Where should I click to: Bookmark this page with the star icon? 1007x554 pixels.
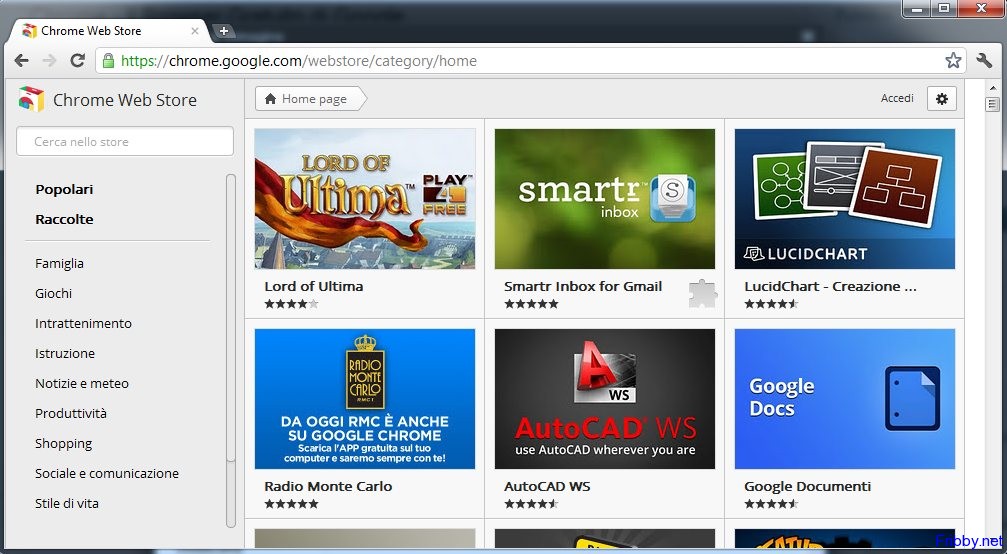[x=953, y=60]
